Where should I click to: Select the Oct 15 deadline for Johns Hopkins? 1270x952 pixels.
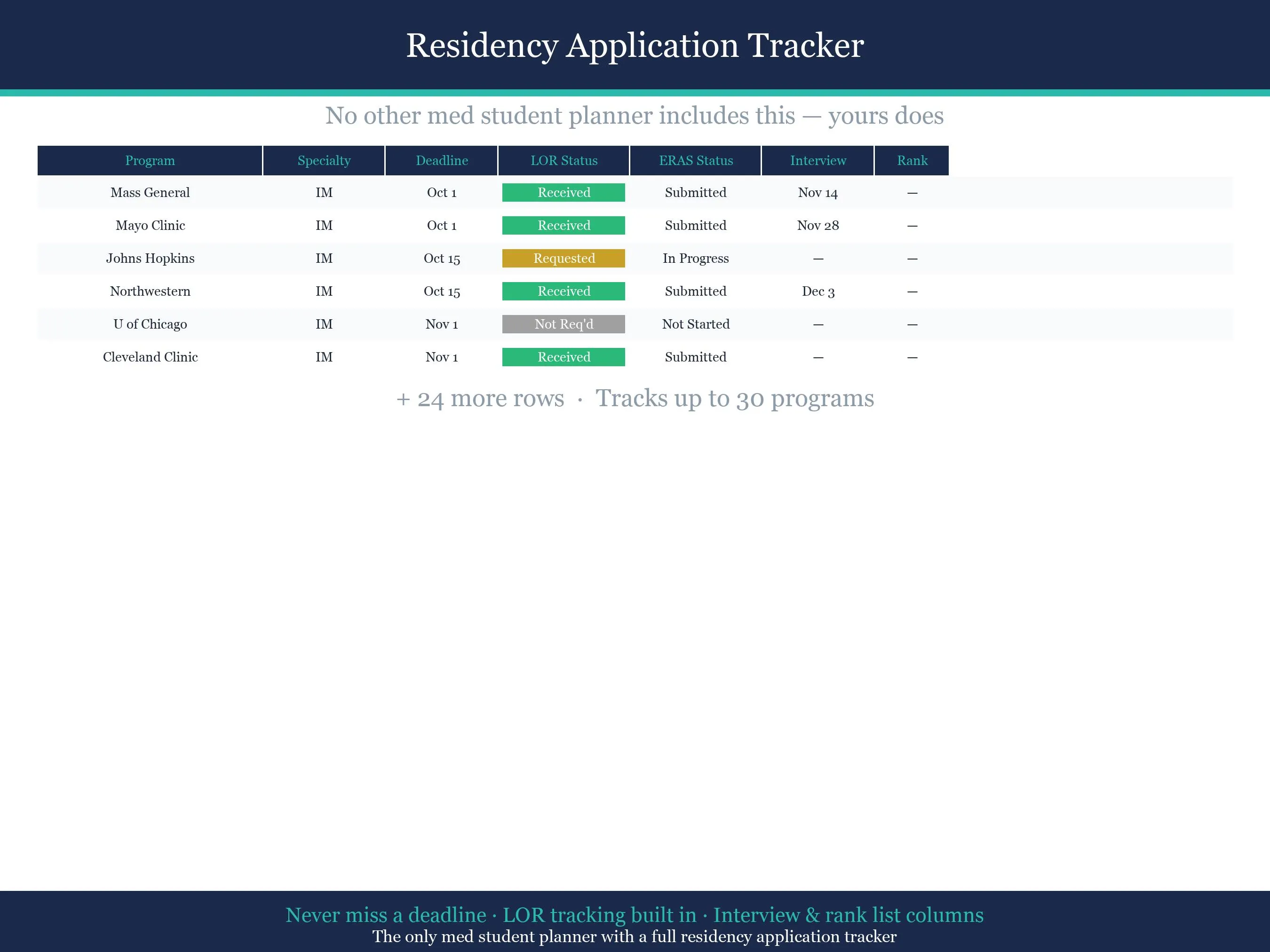[x=442, y=258]
